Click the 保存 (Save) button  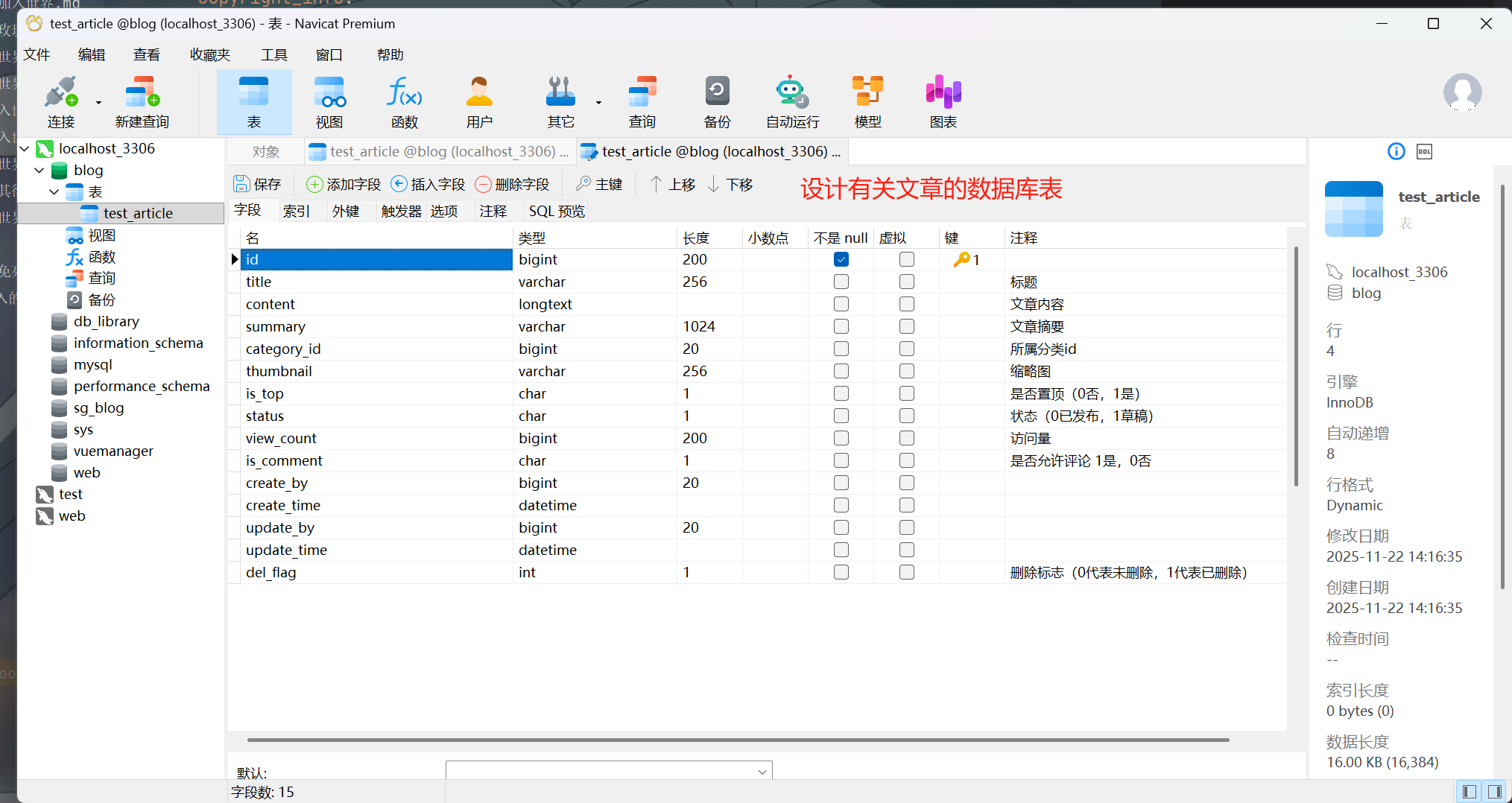point(257,184)
